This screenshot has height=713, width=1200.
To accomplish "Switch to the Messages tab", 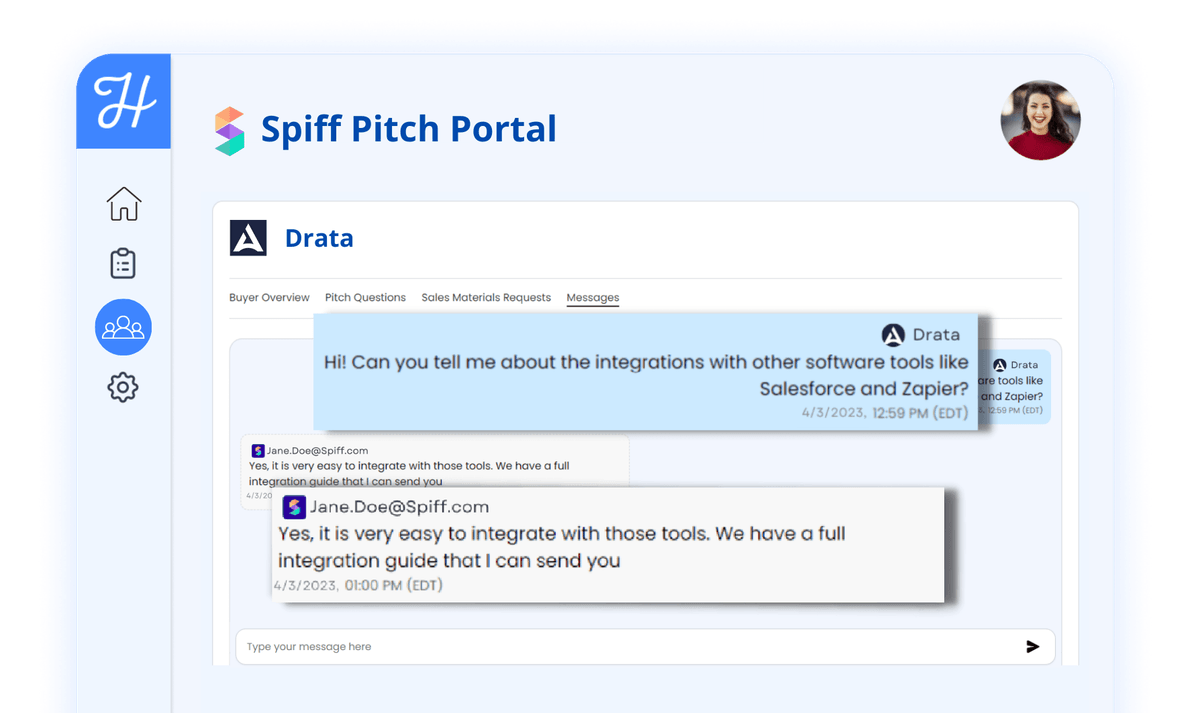I will pyautogui.click(x=592, y=297).
